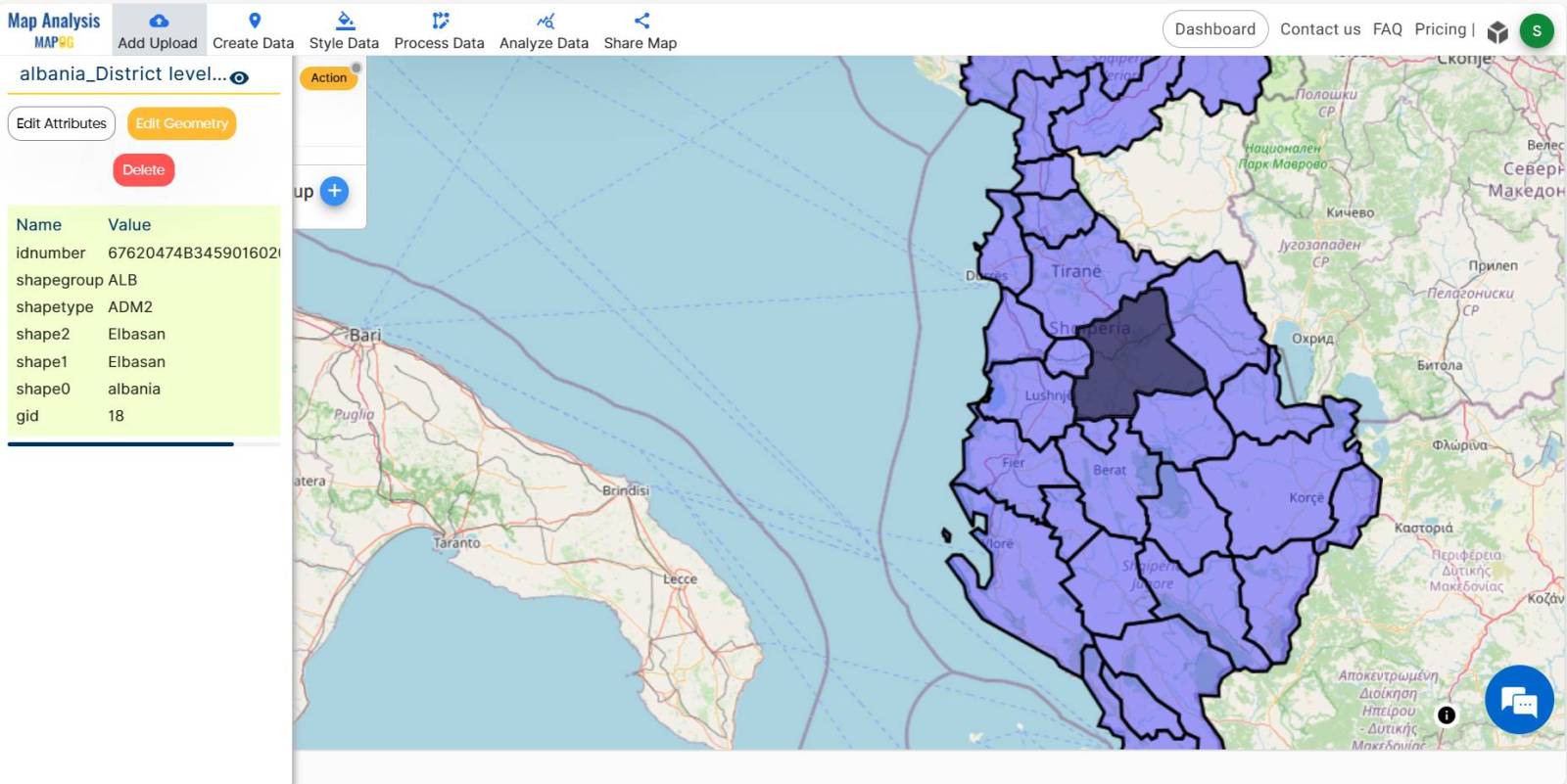1567x784 pixels.
Task: Open the Style Data paint icon
Action: (344, 21)
